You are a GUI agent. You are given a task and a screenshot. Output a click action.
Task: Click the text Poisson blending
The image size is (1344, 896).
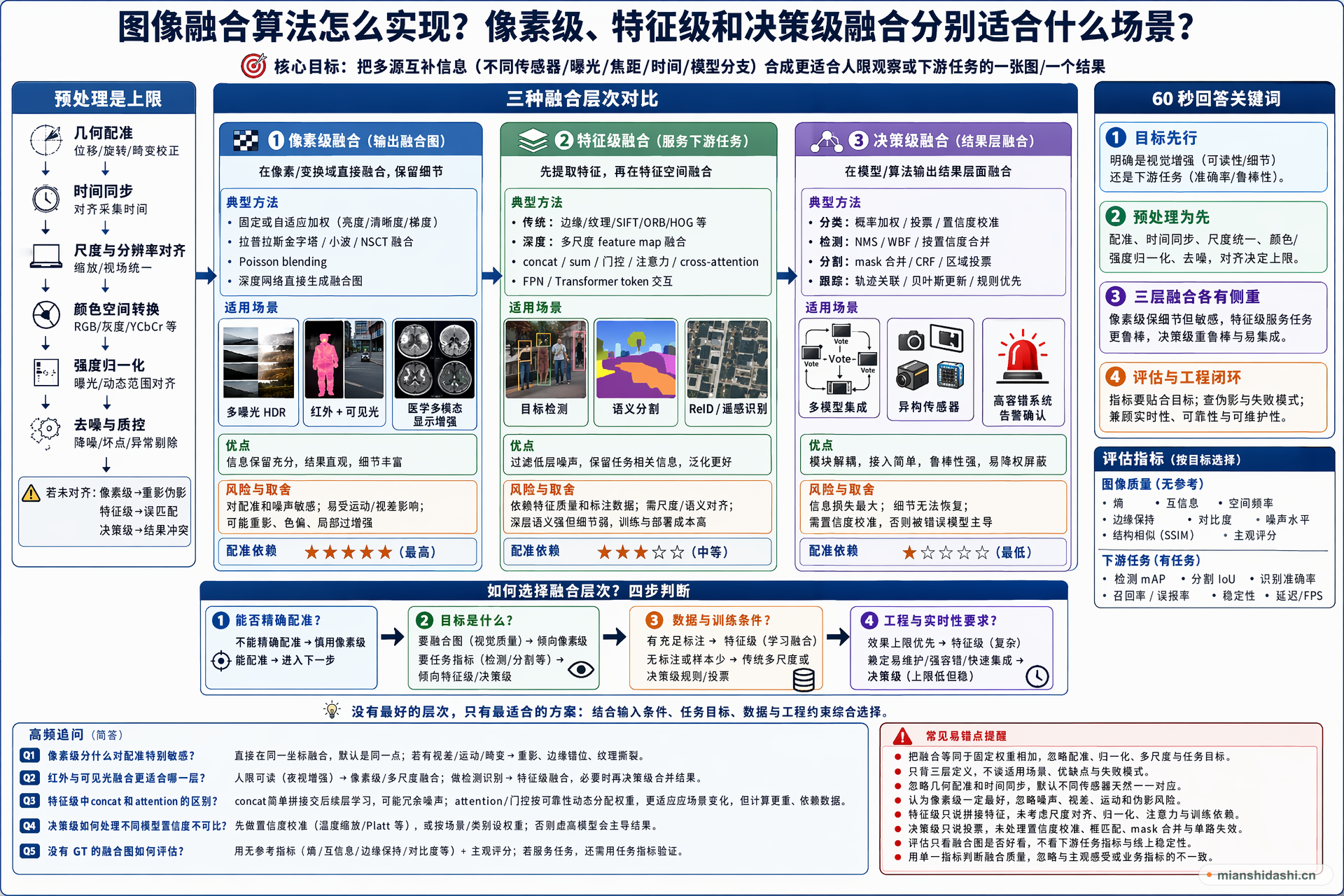click(x=283, y=262)
